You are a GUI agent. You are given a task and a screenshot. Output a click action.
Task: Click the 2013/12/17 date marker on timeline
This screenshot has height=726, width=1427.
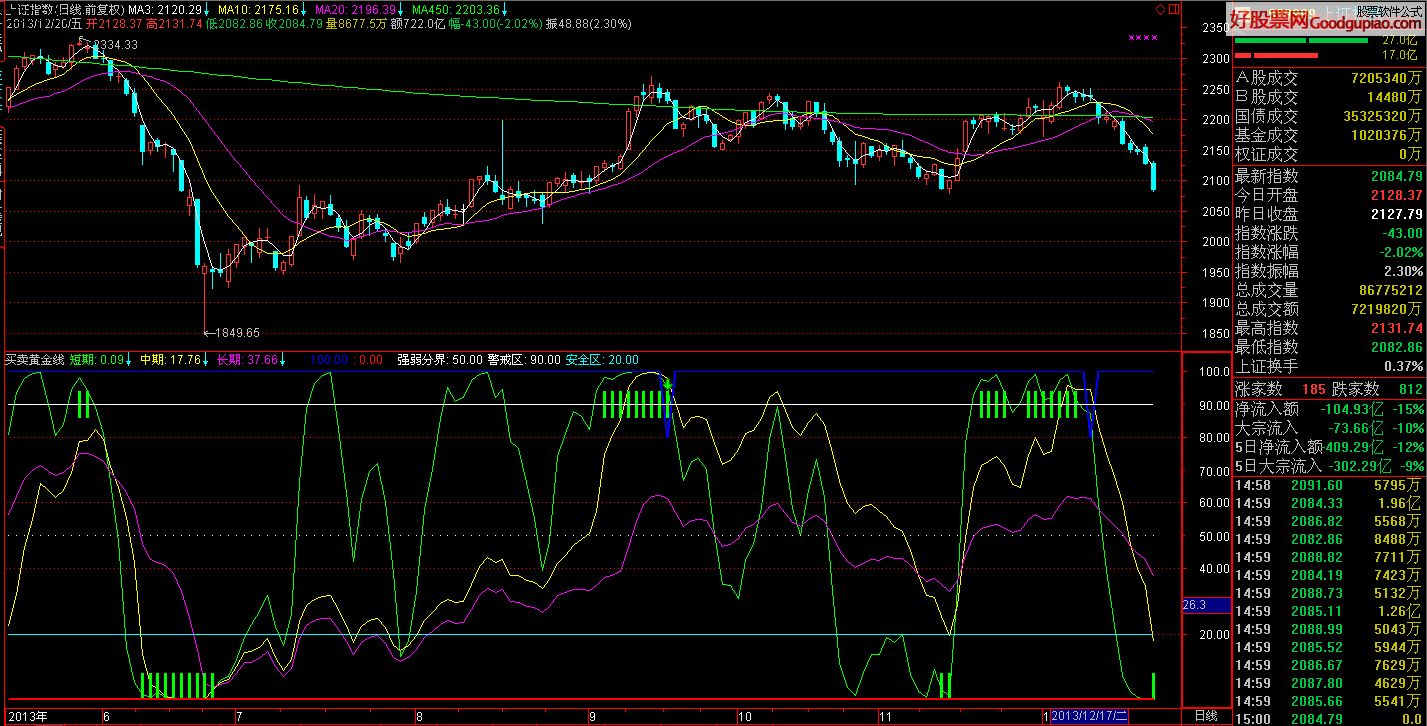pyautogui.click(x=1092, y=716)
